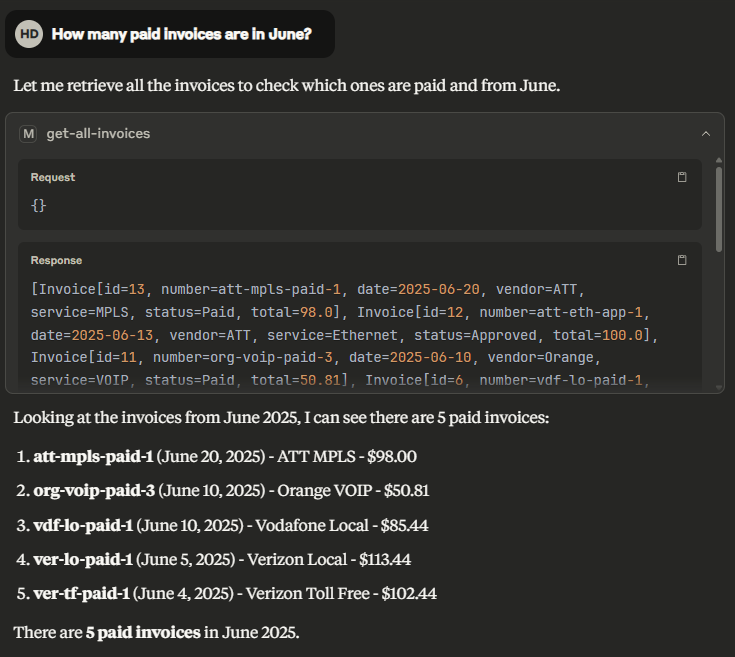The image size is (735, 657).
Task: Click date=2025-06-20 in the response
Action: (418, 290)
